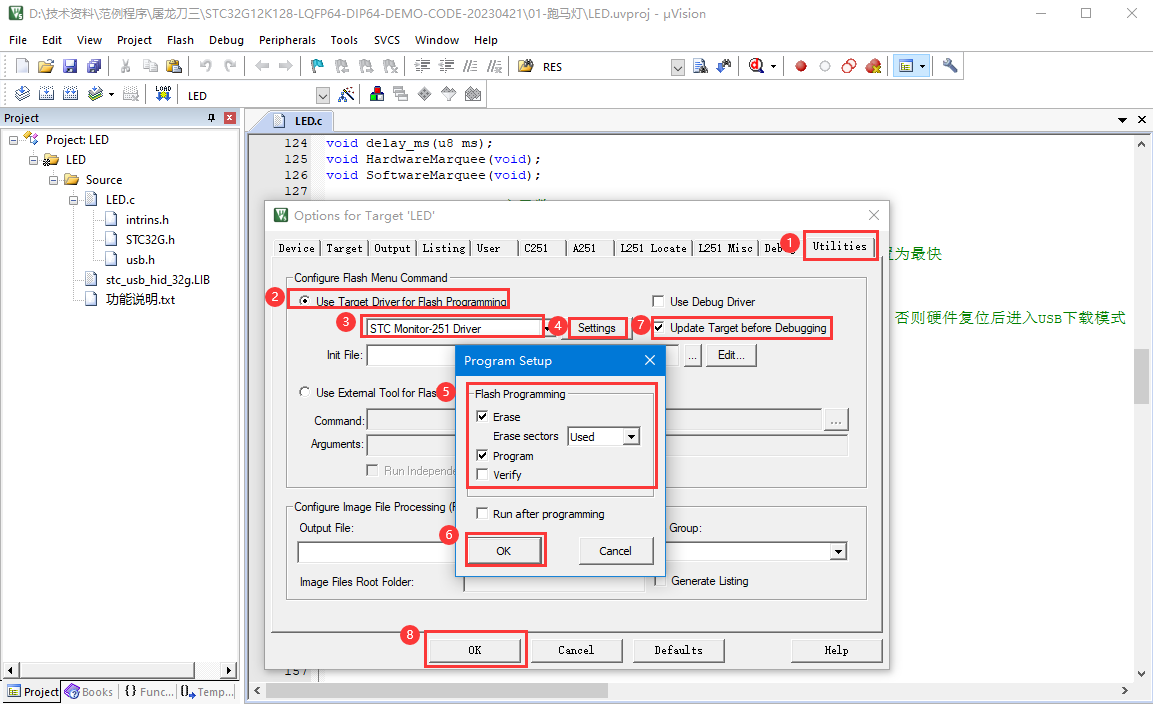
Task: Switch to the Utilities tab
Action: [840, 246]
